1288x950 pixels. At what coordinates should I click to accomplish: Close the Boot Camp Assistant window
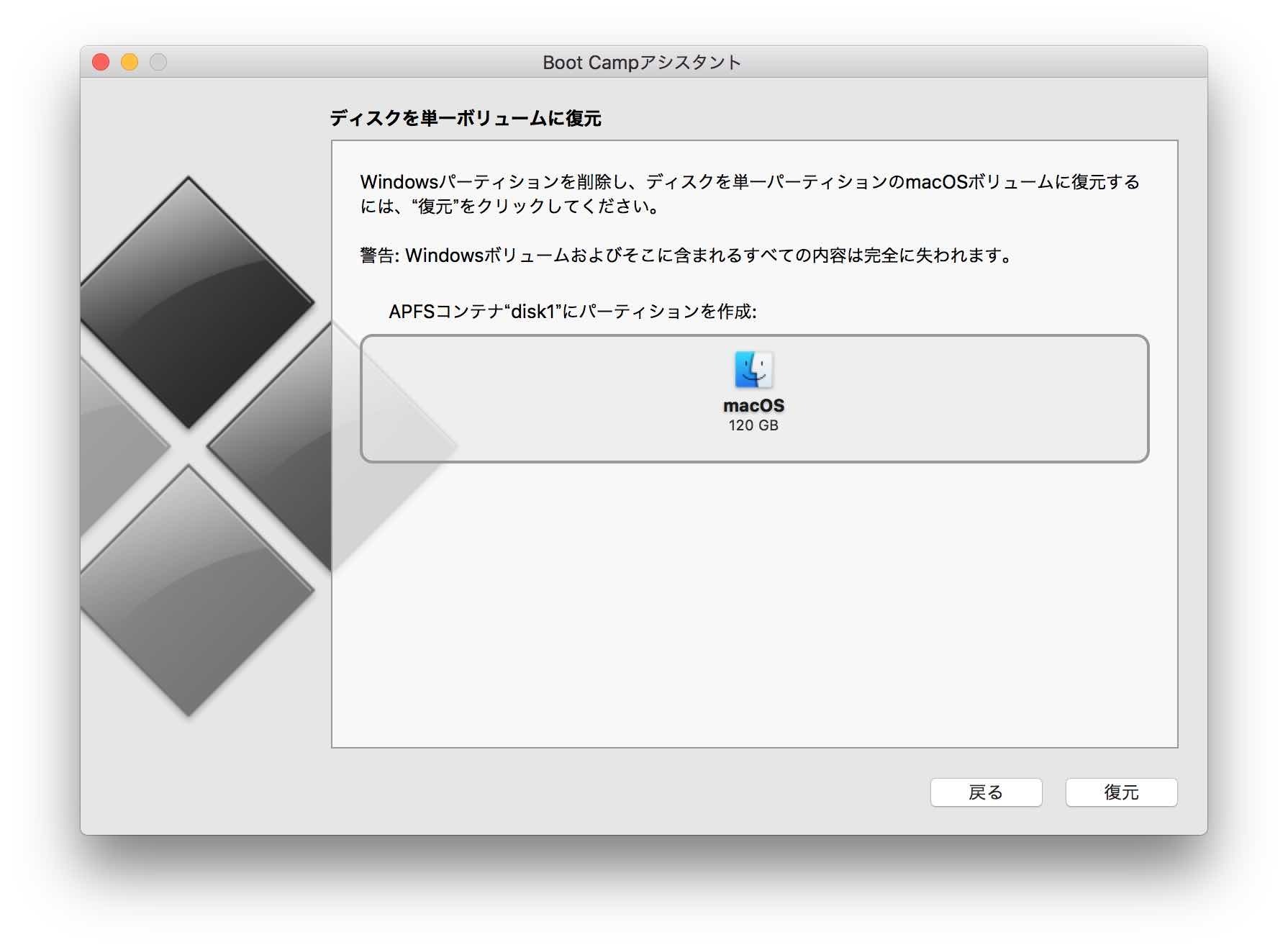pos(101,63)
